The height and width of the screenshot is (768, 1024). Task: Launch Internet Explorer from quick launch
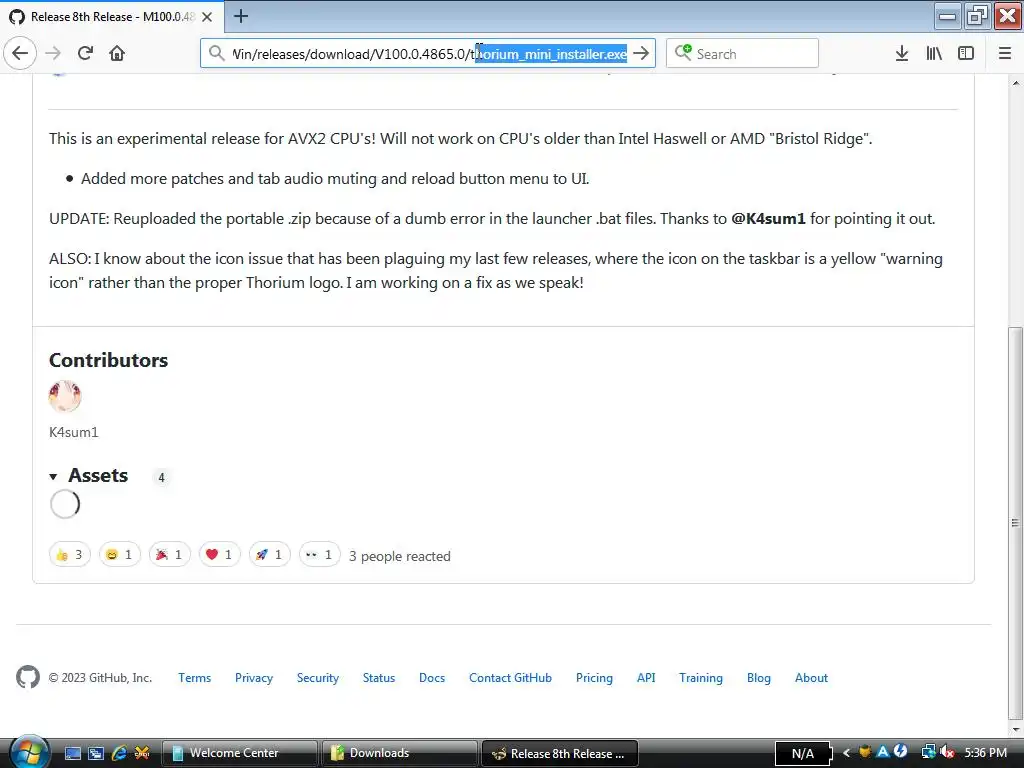119,754
